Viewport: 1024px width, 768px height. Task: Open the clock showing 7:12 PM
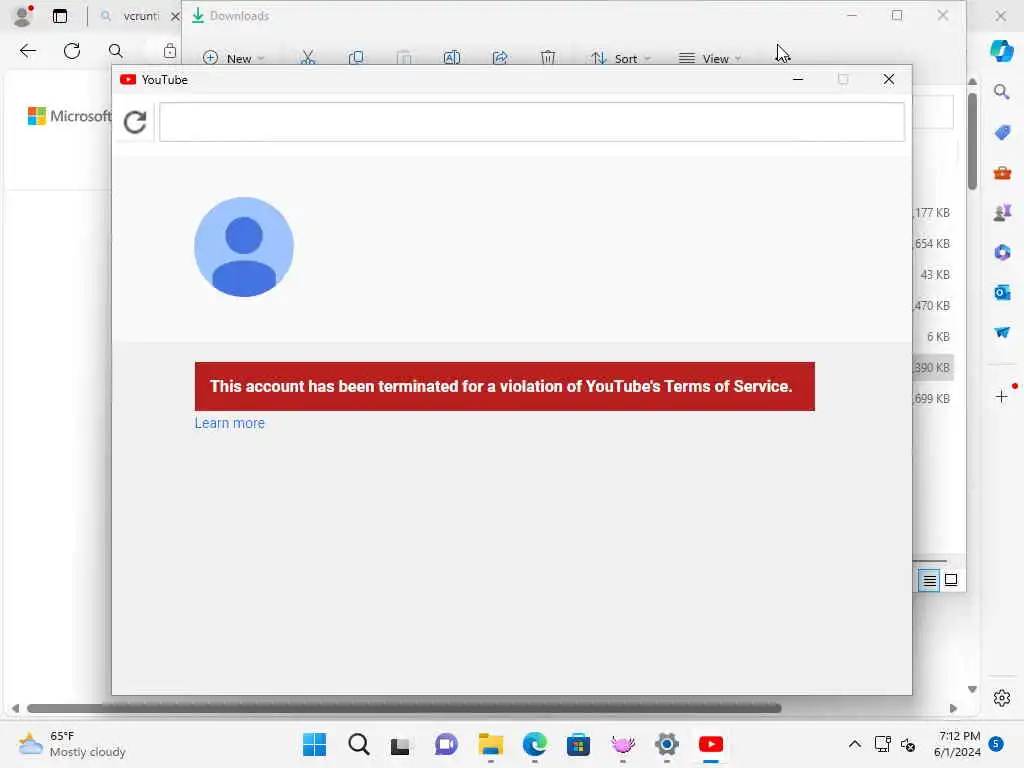pyautogui.click(x=957, y=744)
